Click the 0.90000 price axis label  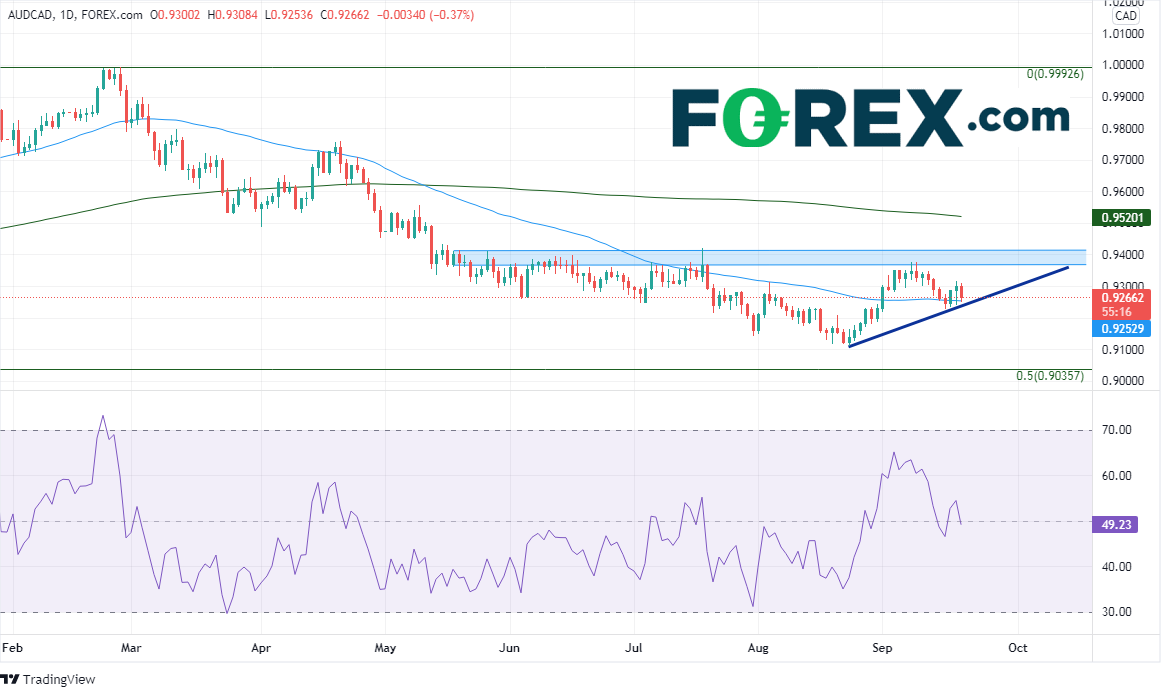click(1123, 381)
